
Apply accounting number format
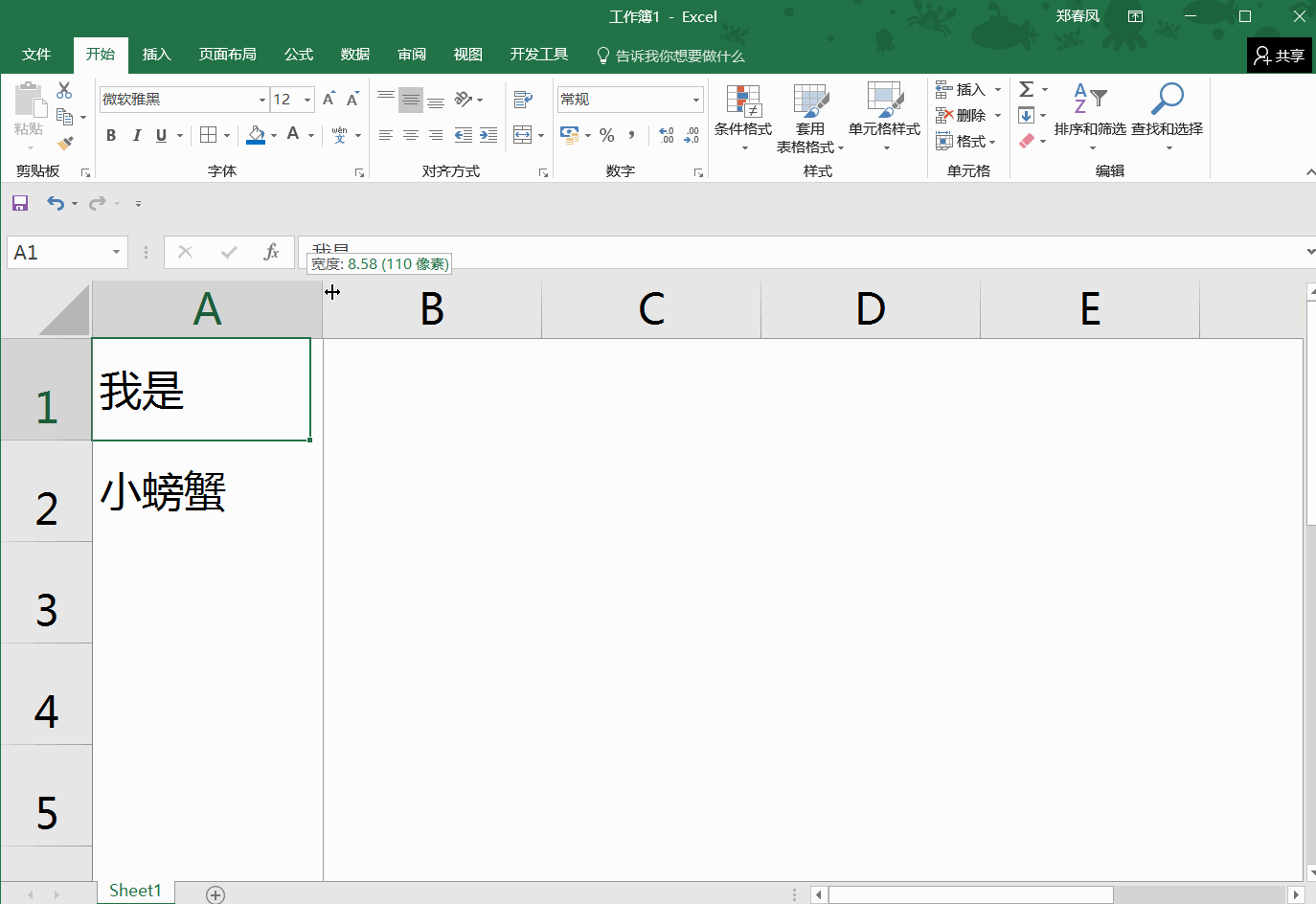tap(570, 135)
